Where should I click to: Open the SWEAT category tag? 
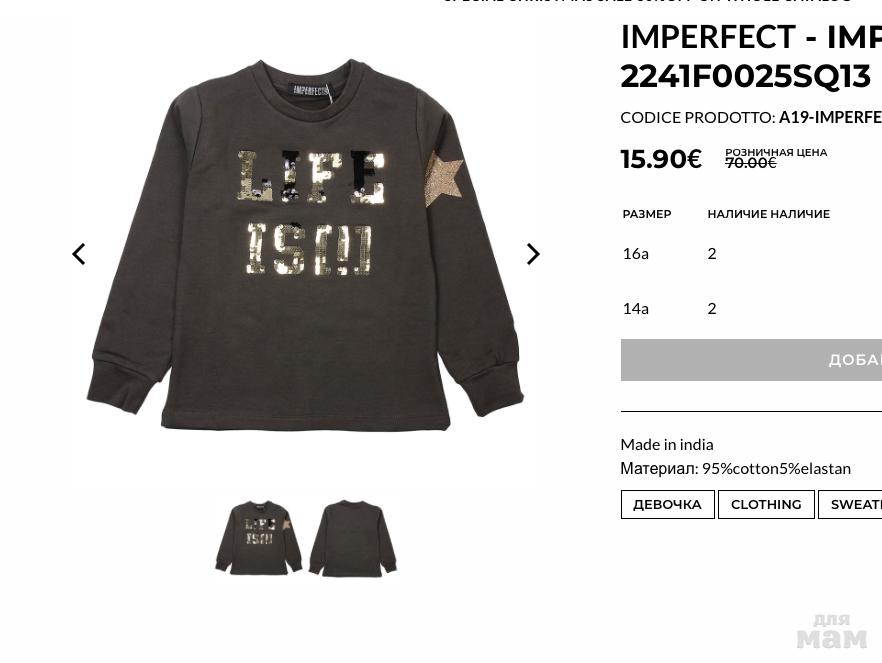pos(855,504)
